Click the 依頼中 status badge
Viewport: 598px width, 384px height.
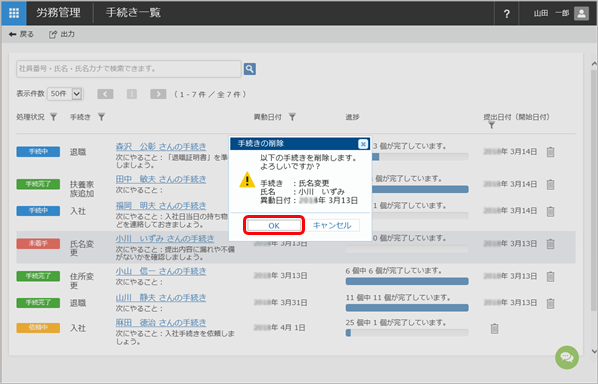coord(38,328)
